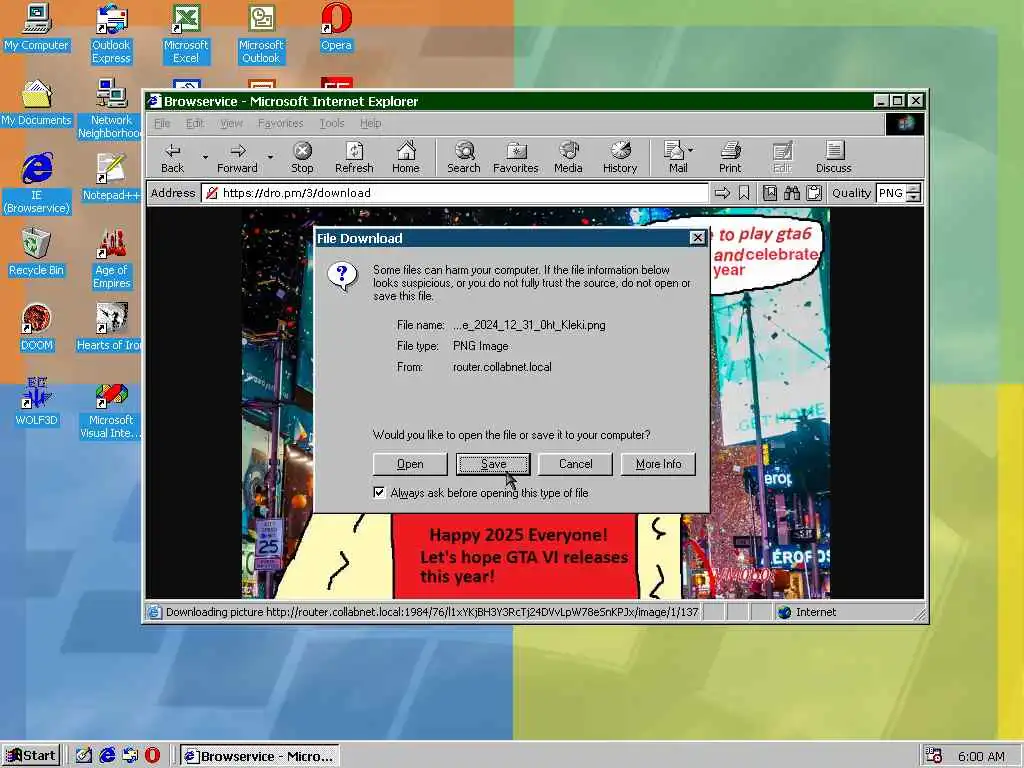Click the bookmarks book icon in the address toolbar
This screenshot has height=768, width=1024.
tap(770, 193)
